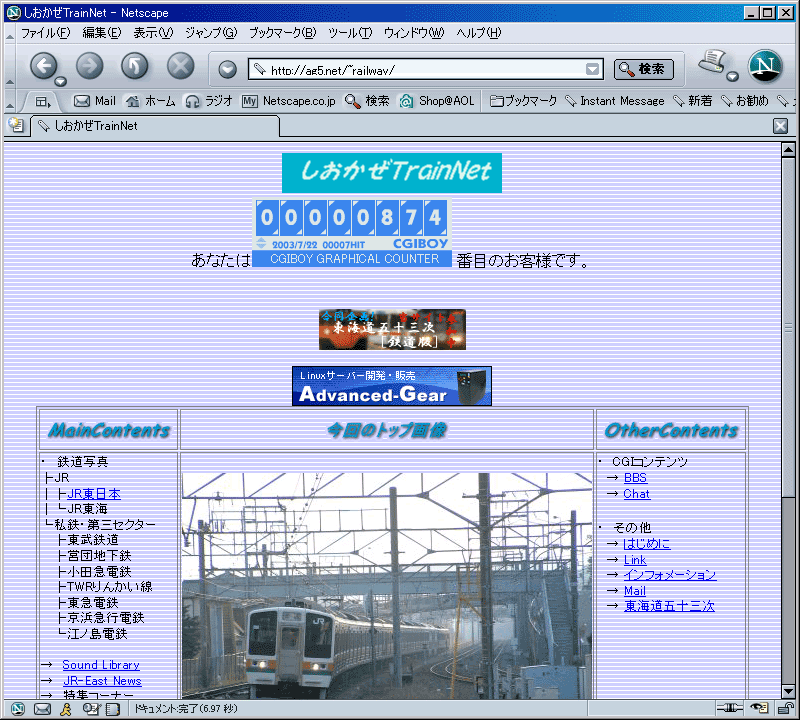Click the top train photo image
This screenshot has height=720, width=800.
point(387,586)
